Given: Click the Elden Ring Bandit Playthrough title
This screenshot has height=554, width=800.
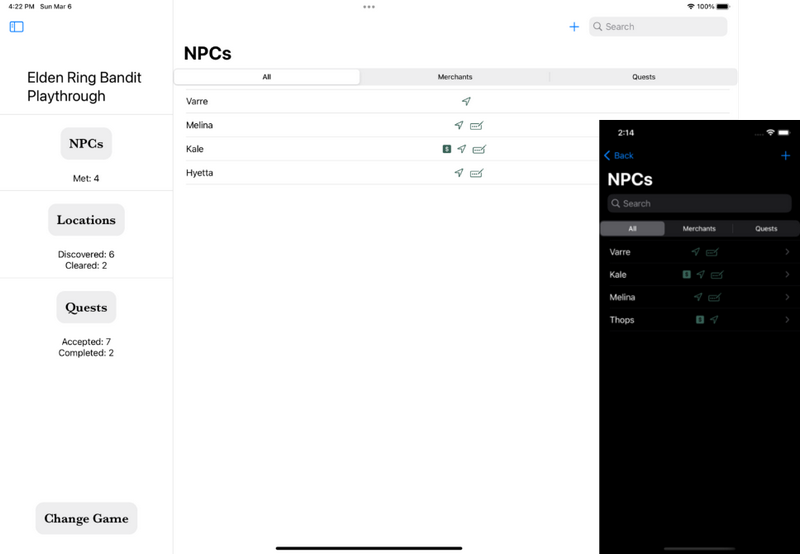Looking at the screenshot, I should [84, 87].
